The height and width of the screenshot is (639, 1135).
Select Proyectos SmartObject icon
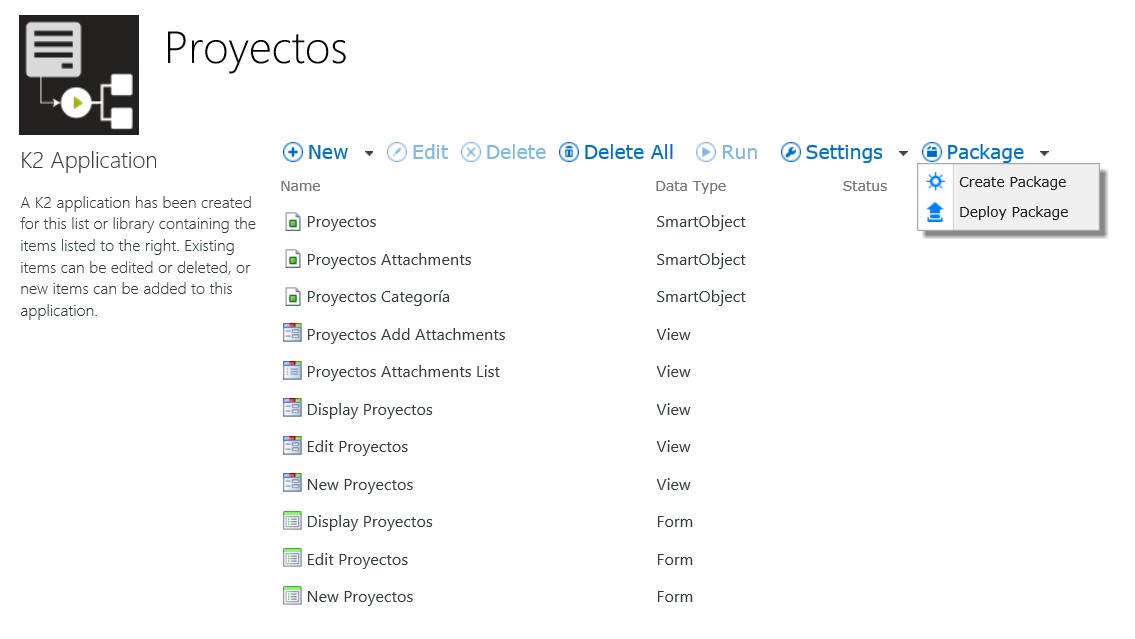point(292,222)
